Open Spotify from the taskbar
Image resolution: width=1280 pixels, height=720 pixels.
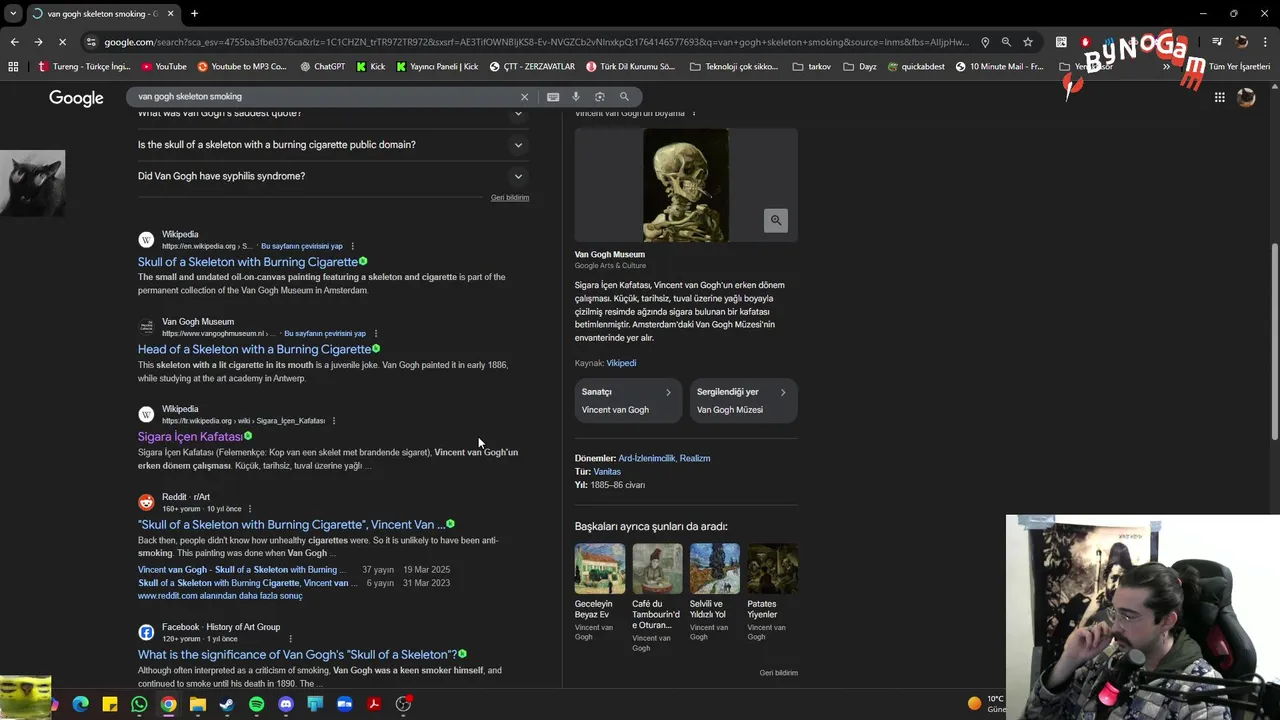pyautogui.click(x=256, y=704)
